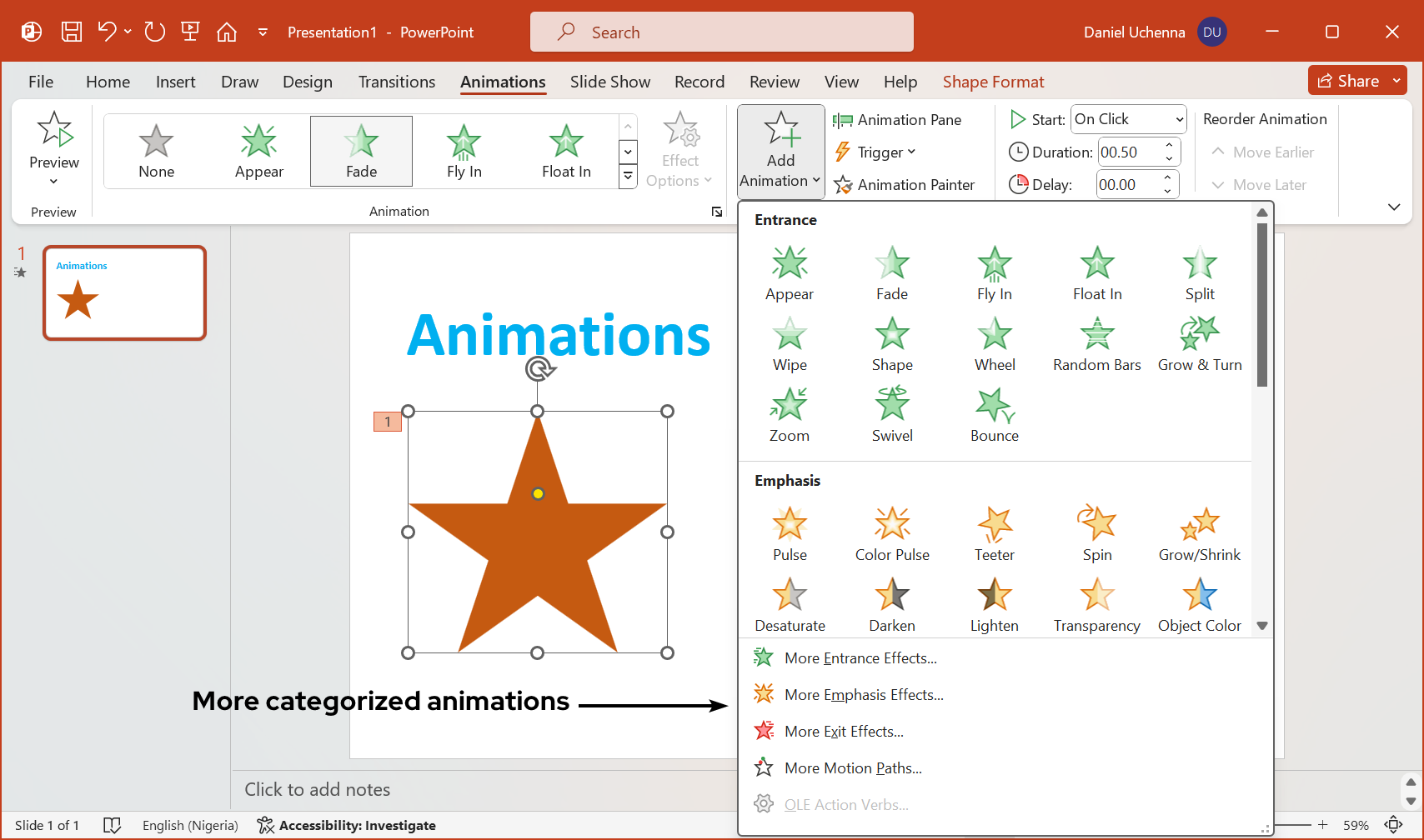Activate the Animation Painter
Viewport: 1424px width, 840px height.
tap(907, 184)
